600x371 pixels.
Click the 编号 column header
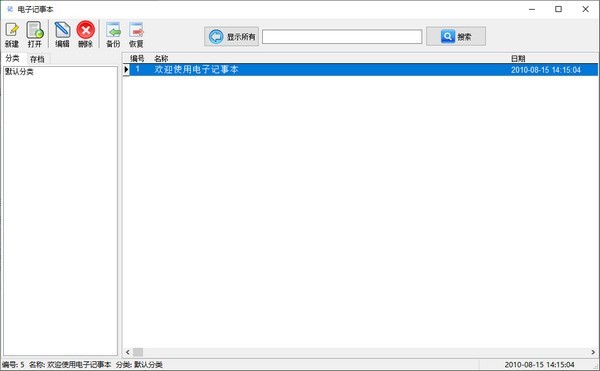tap(137, 59)
